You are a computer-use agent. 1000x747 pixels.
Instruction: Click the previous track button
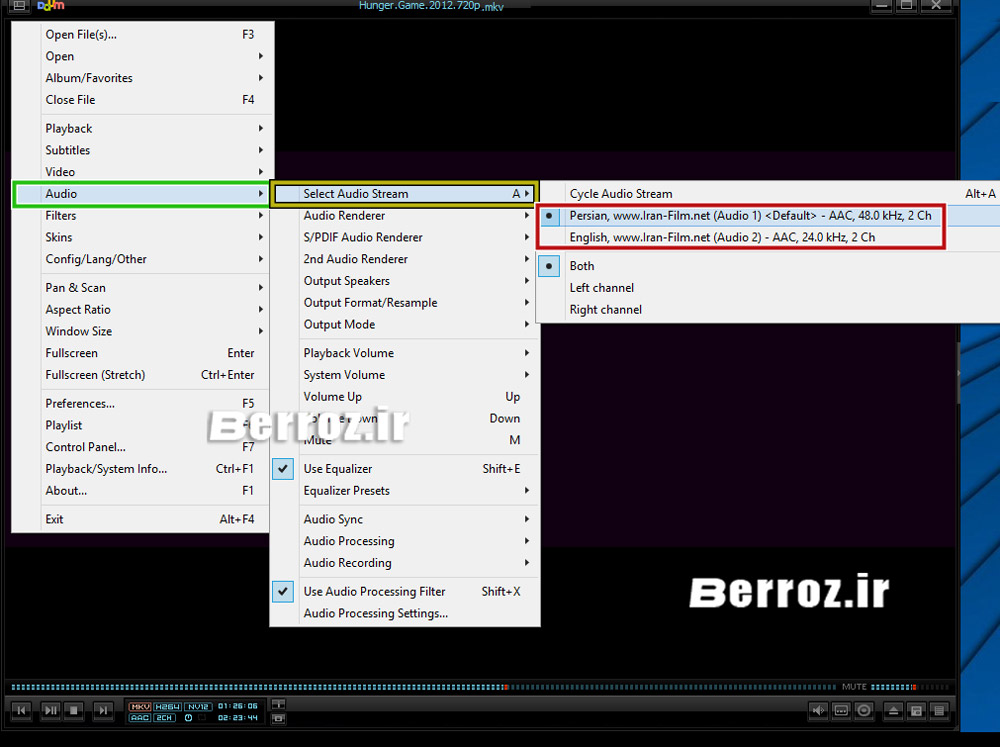(x=21, y=711)
